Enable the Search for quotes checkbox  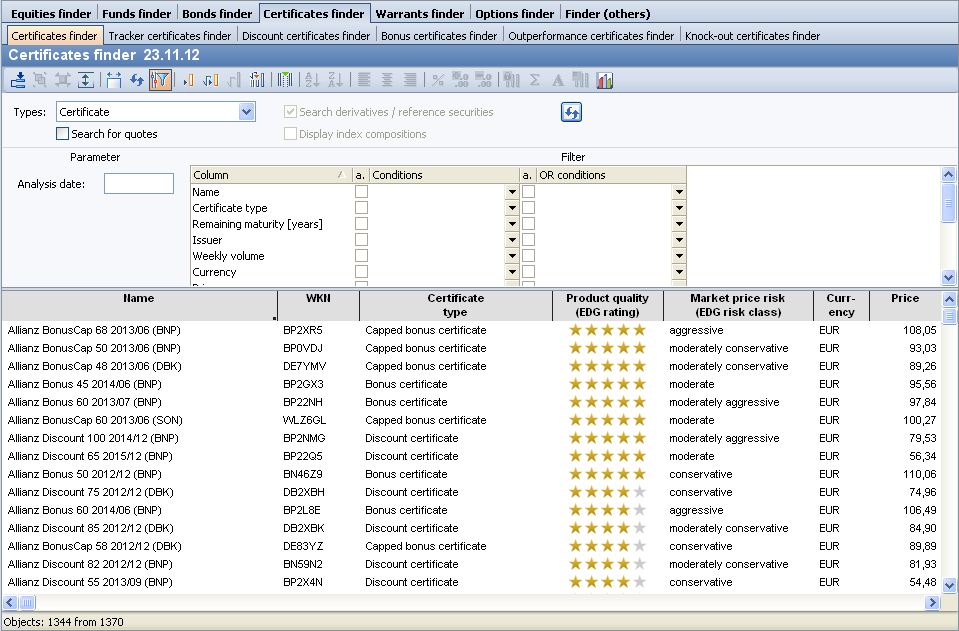(x=63, y=134)
